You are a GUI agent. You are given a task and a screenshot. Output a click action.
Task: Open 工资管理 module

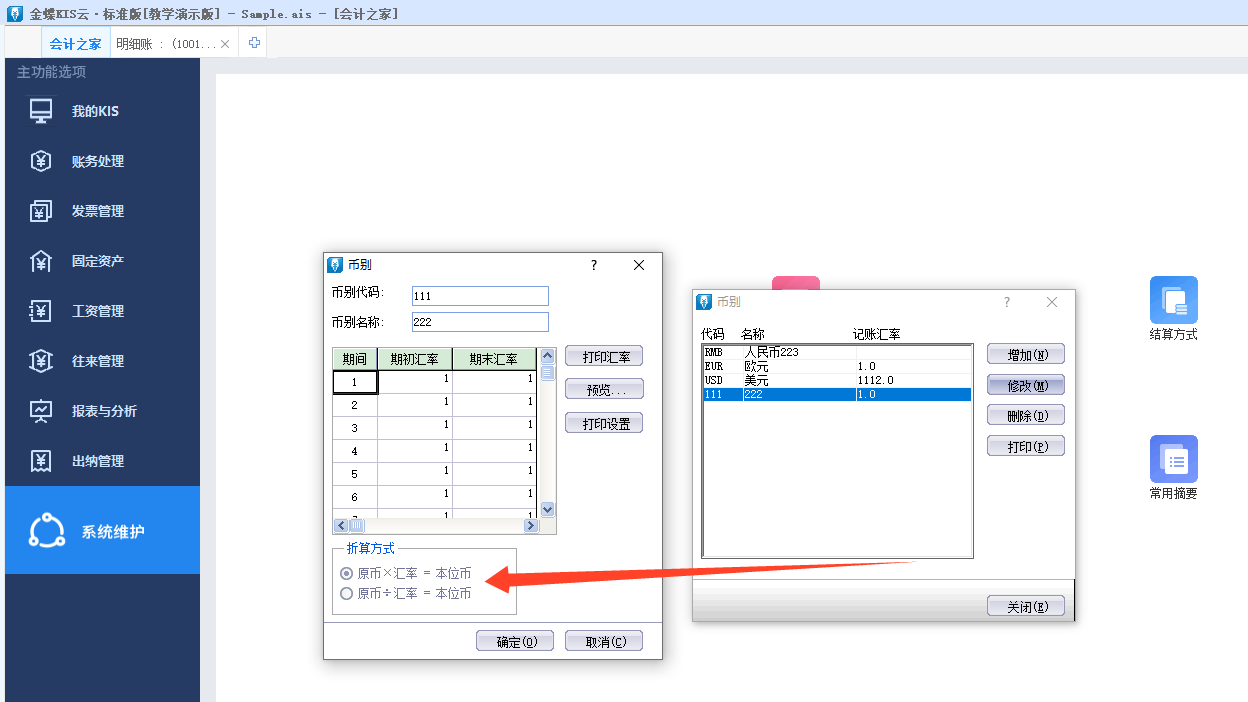(x=97, y=311)
